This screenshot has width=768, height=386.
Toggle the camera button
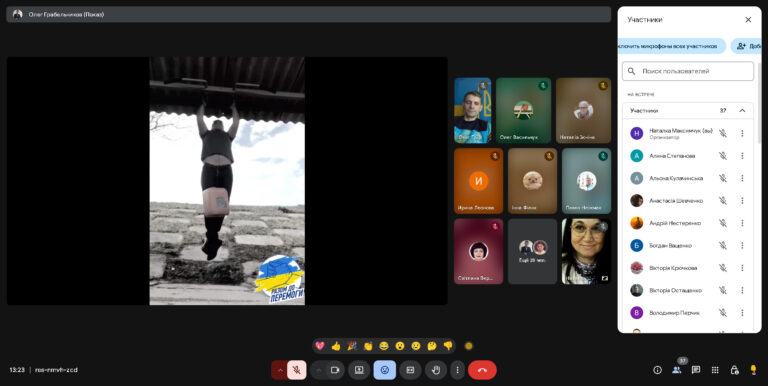click(x=335, y=370)
